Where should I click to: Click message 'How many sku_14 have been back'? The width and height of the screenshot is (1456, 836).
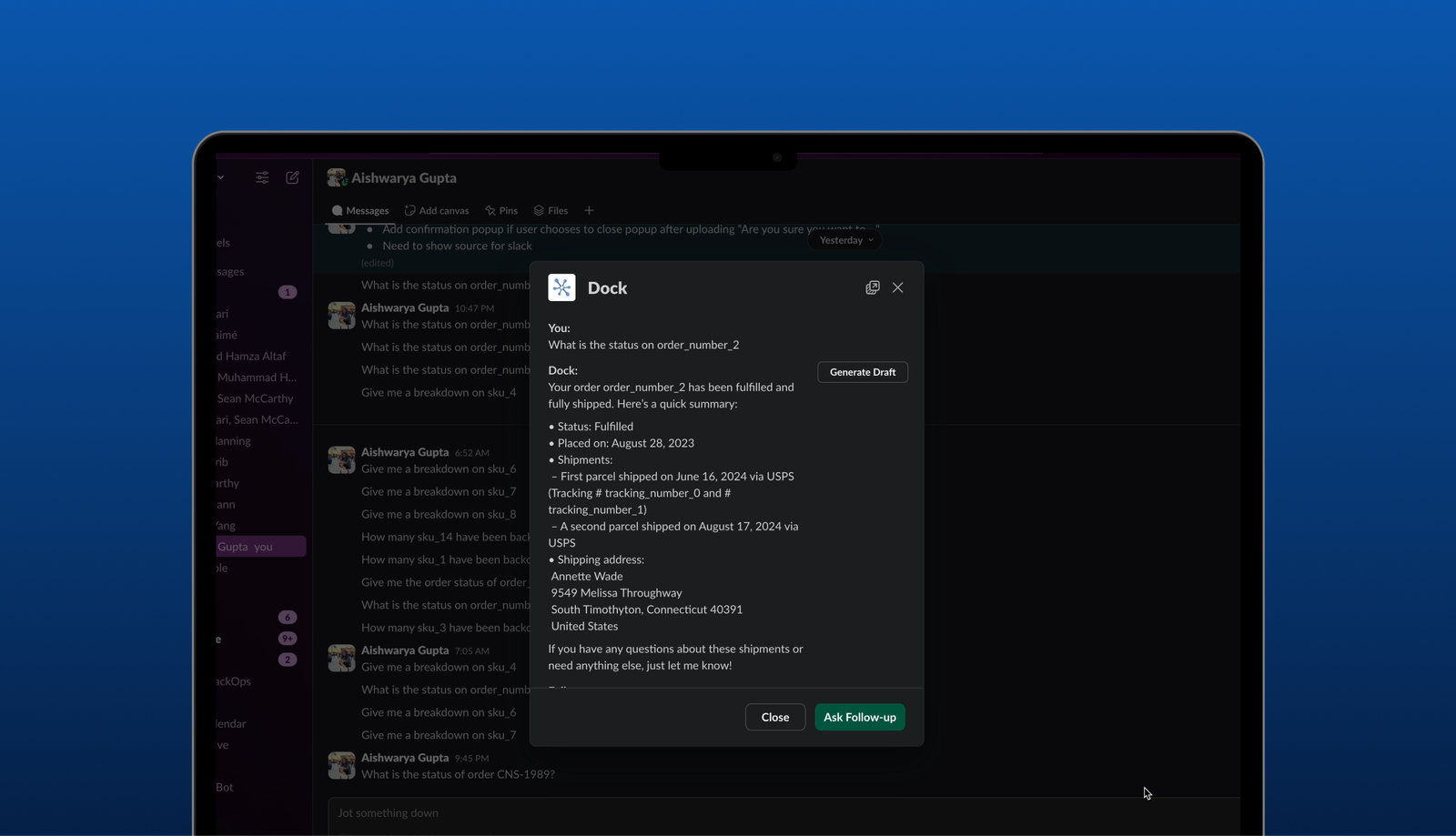(446, 537)
